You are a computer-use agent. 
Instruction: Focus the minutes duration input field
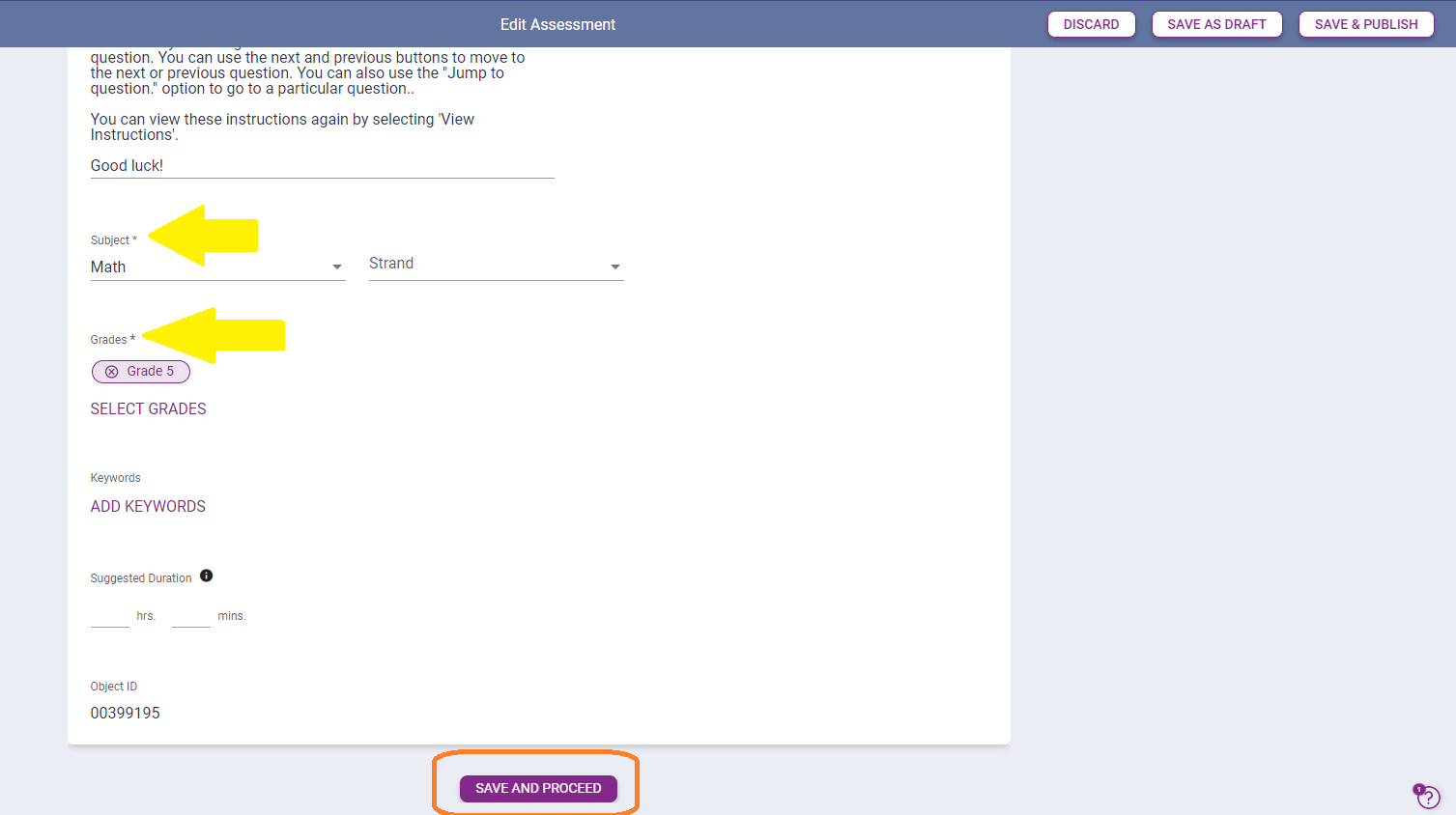click(x=190, y=616)
